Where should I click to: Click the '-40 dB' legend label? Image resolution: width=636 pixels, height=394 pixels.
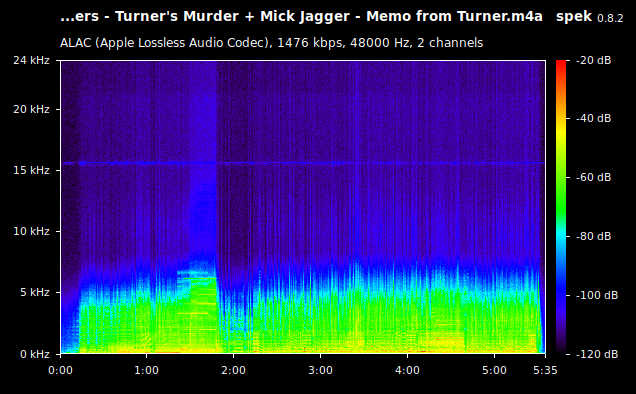click(593, 118)
